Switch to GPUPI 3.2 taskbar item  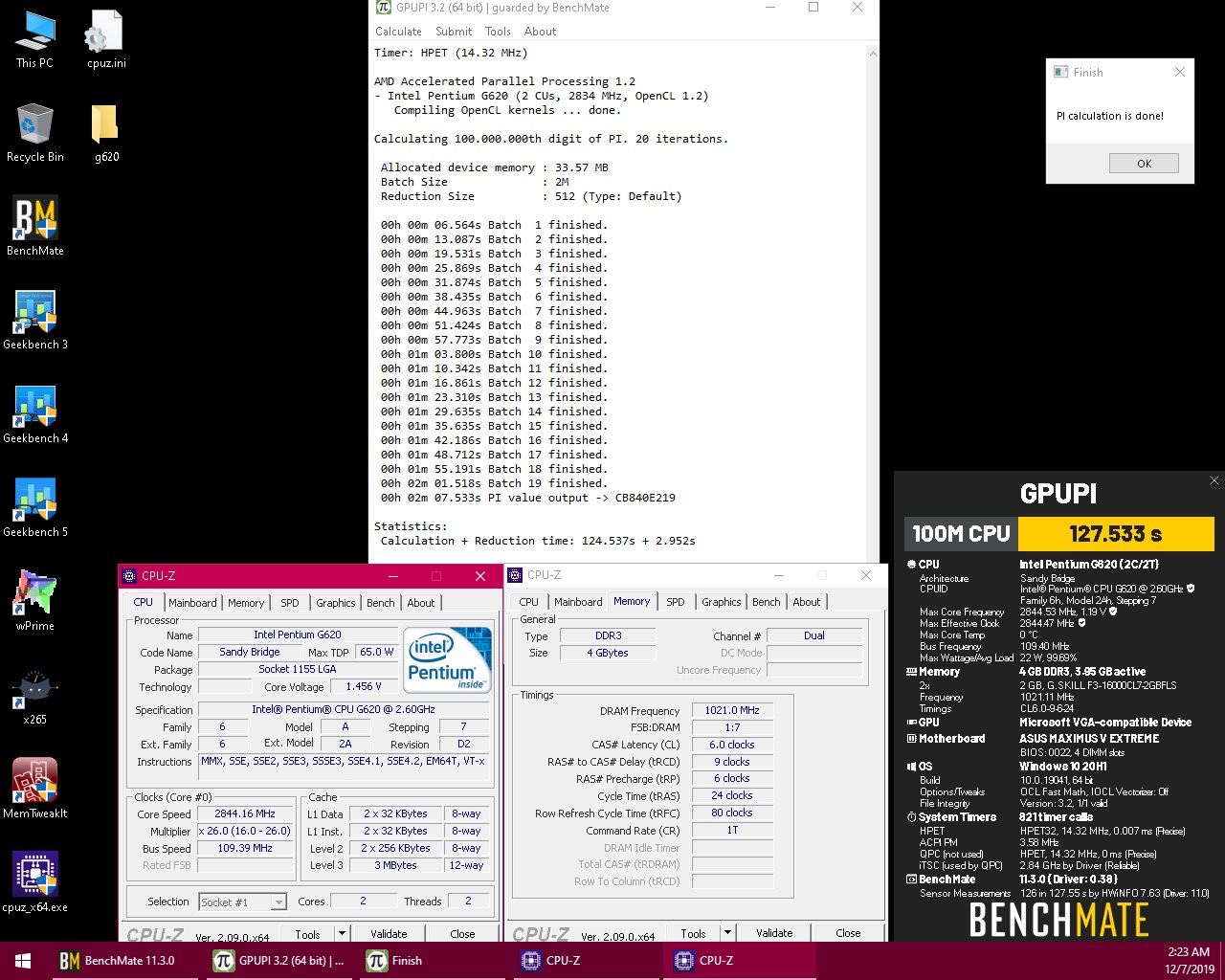(280, 961)
